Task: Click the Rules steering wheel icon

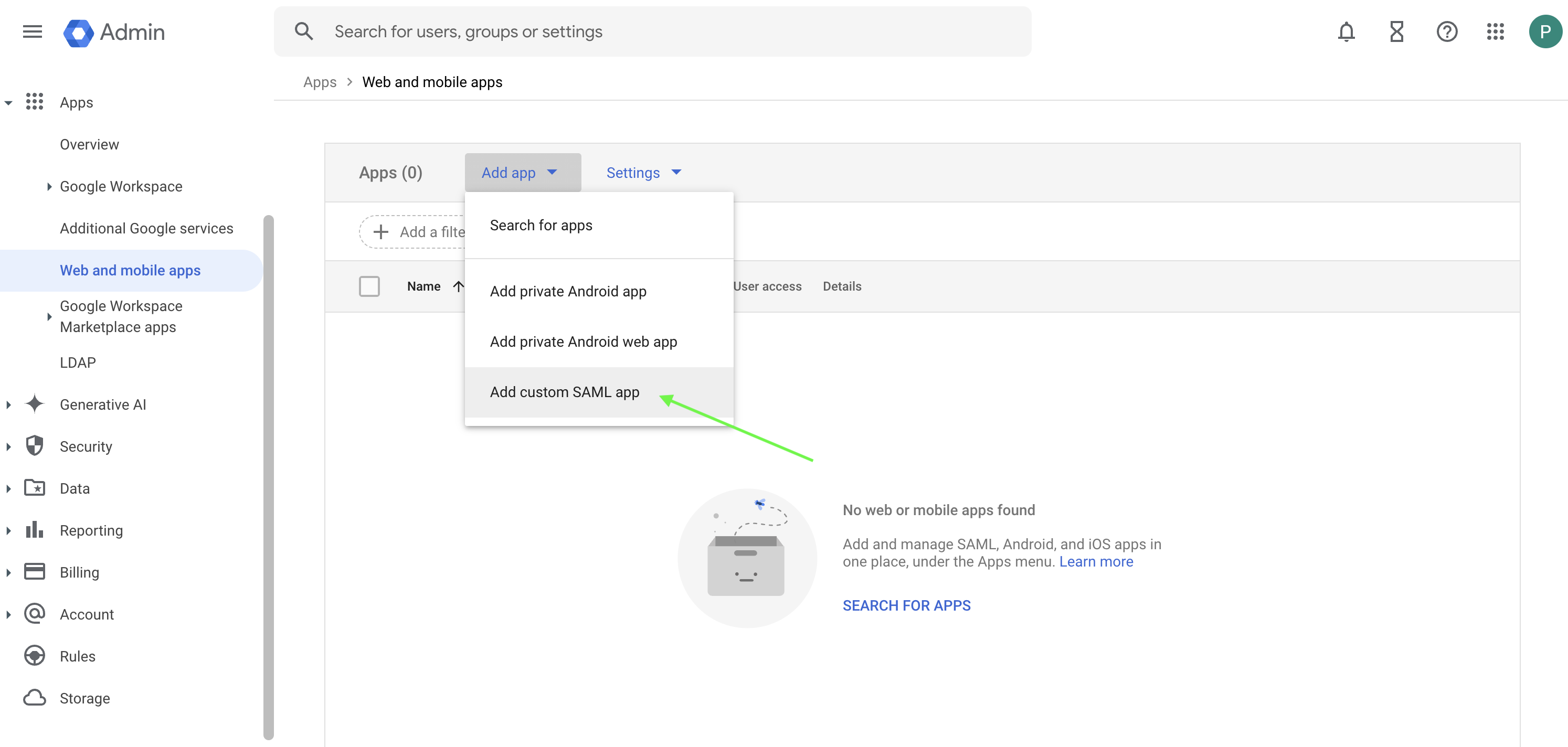Action: click(35, 656)
